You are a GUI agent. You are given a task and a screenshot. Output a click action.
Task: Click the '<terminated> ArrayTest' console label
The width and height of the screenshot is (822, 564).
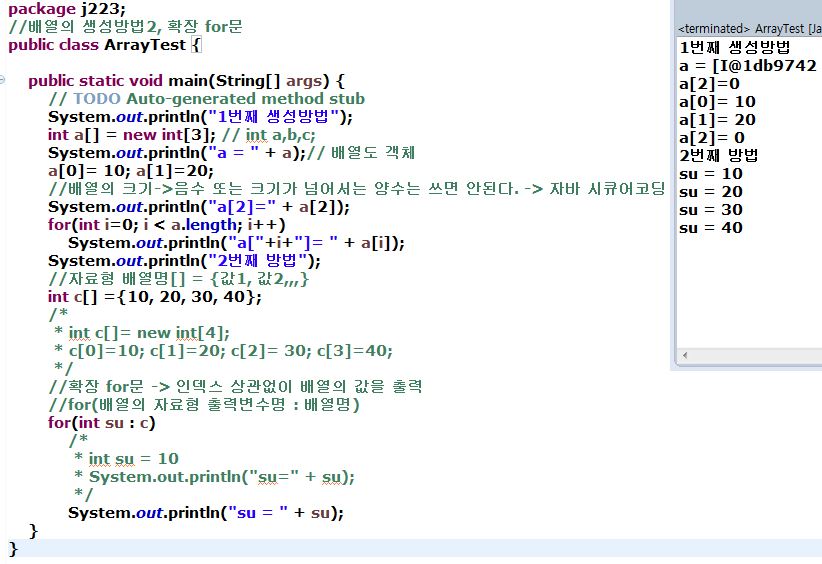[750, 29]
